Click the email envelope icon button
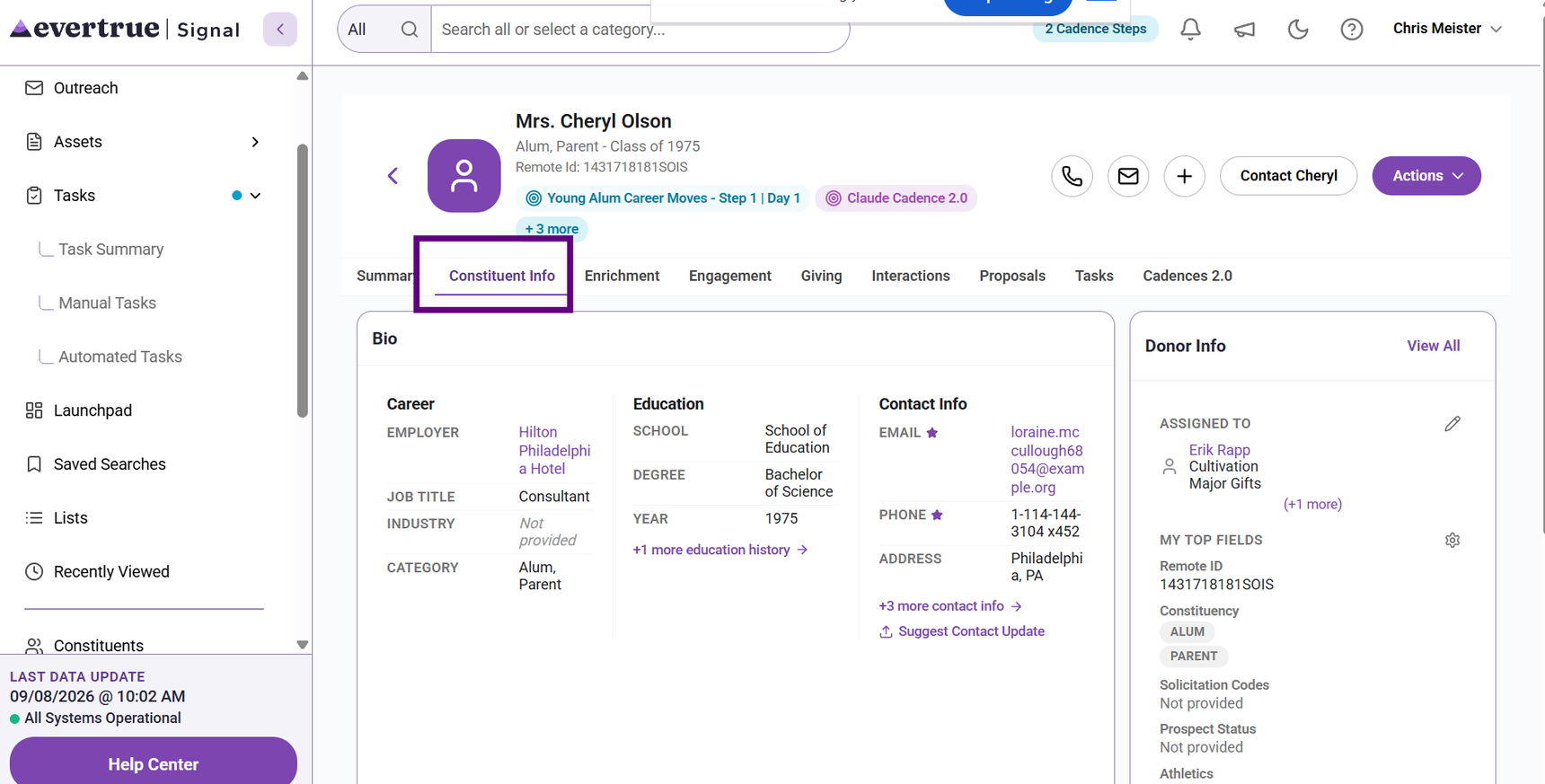The width and height of the screenshot is (1545, 784). coord(1128,176)
